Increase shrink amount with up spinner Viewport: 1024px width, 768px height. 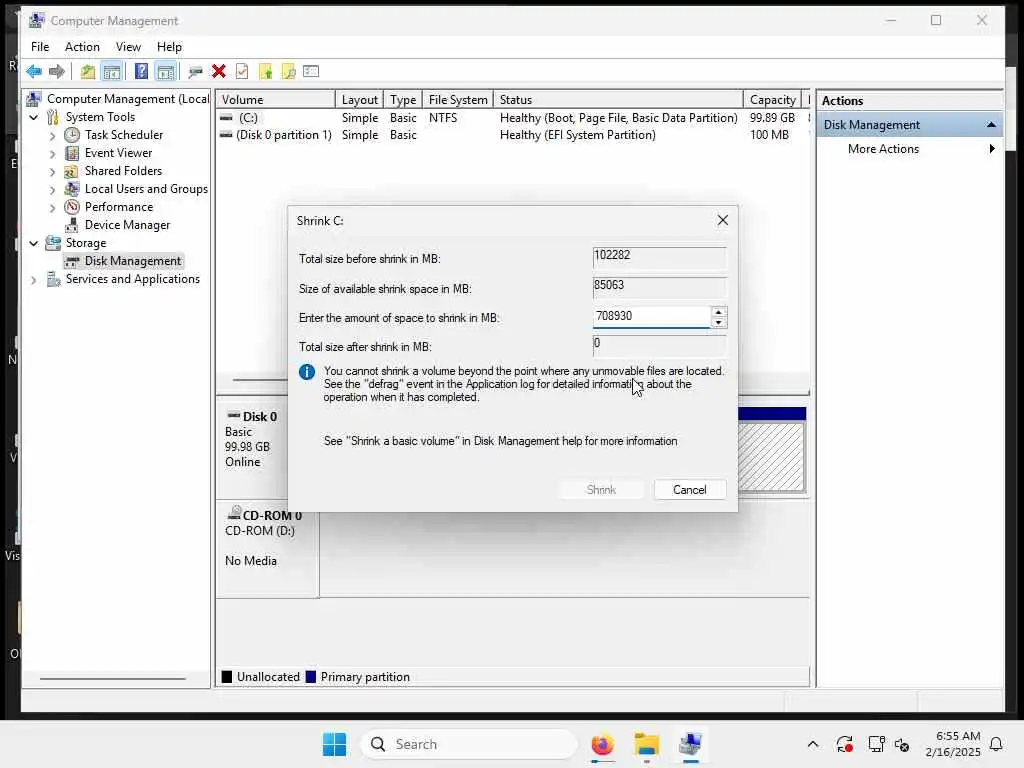[x=718, y=312]
